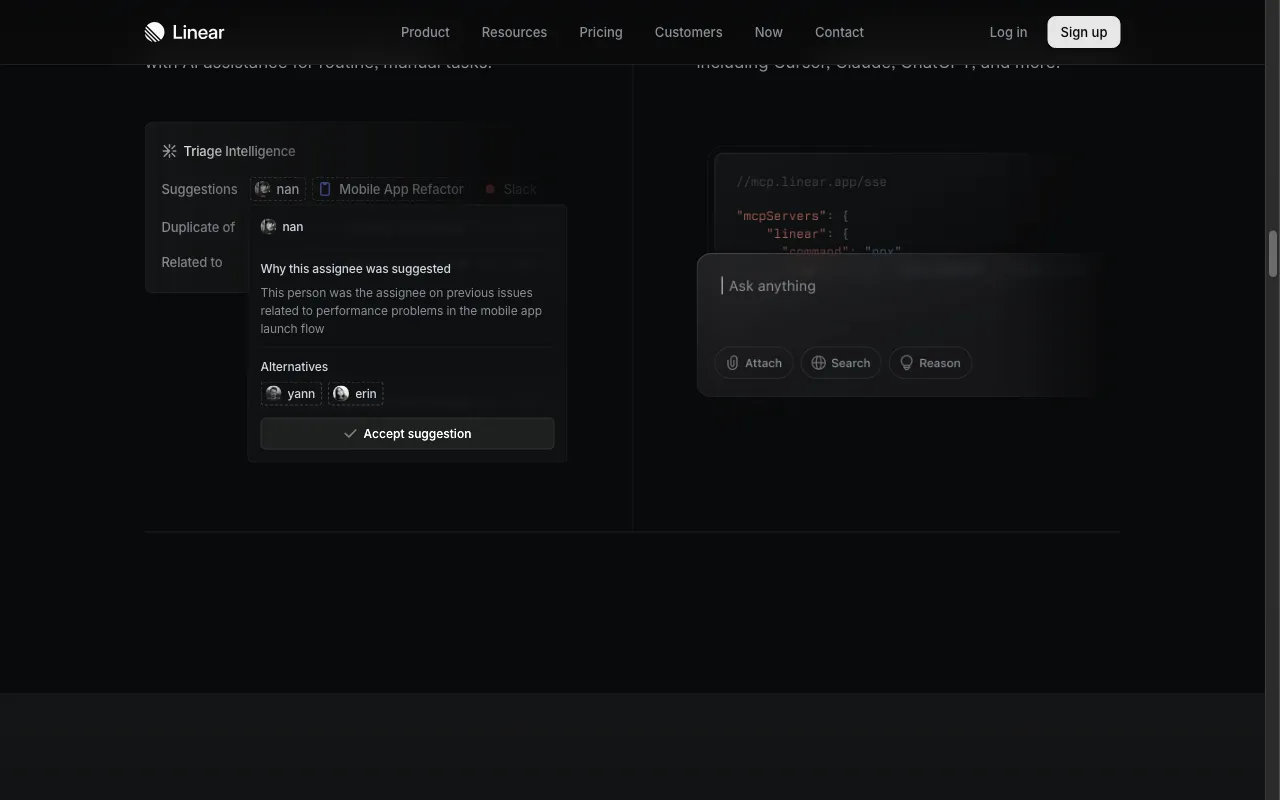1280x800 pixels.
Task: Open the Resources menu
Action: click(514, 32)
